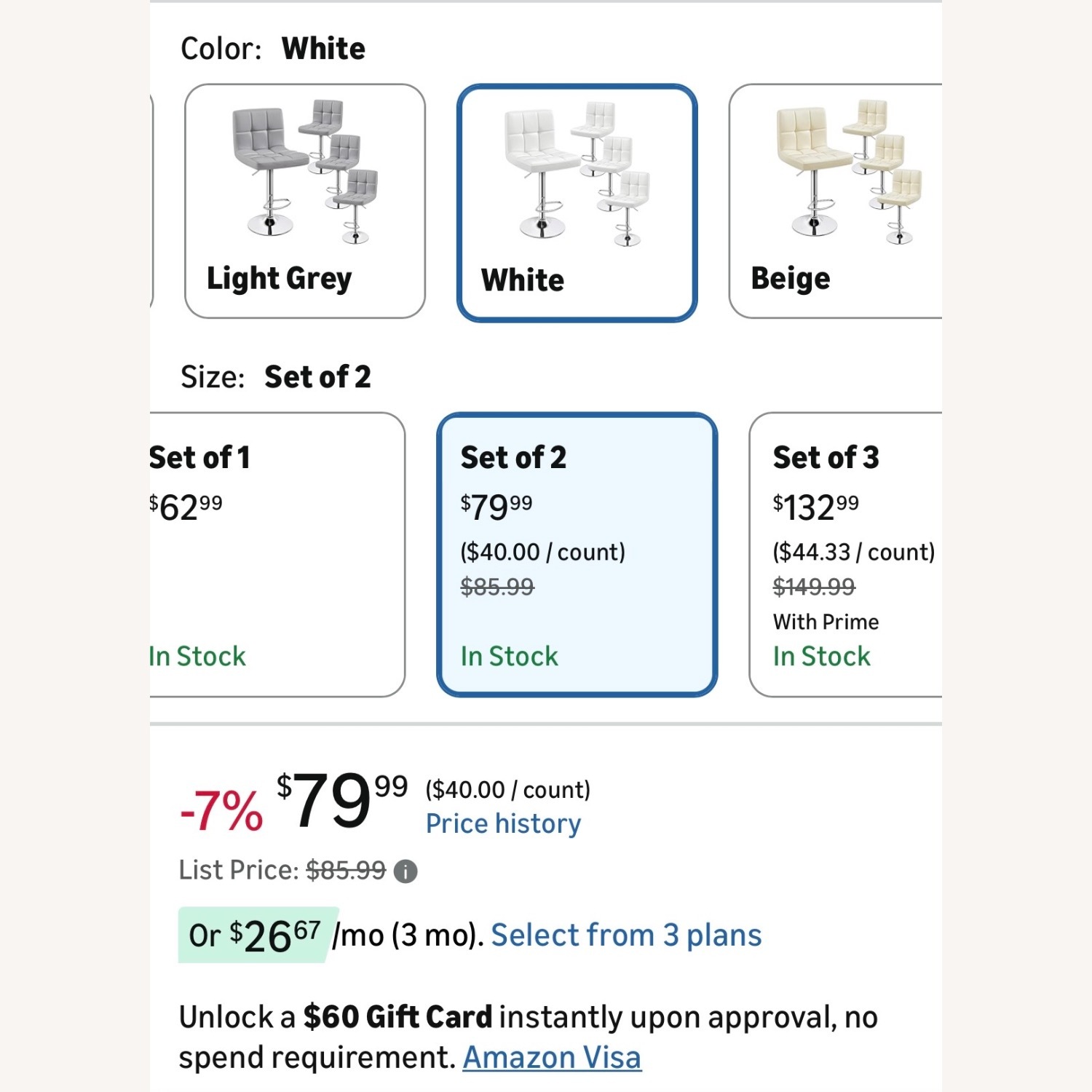Open the Amazon Visa link
The height and width of the screenshot is (1092, 1092).
[x=552, y=1058]
